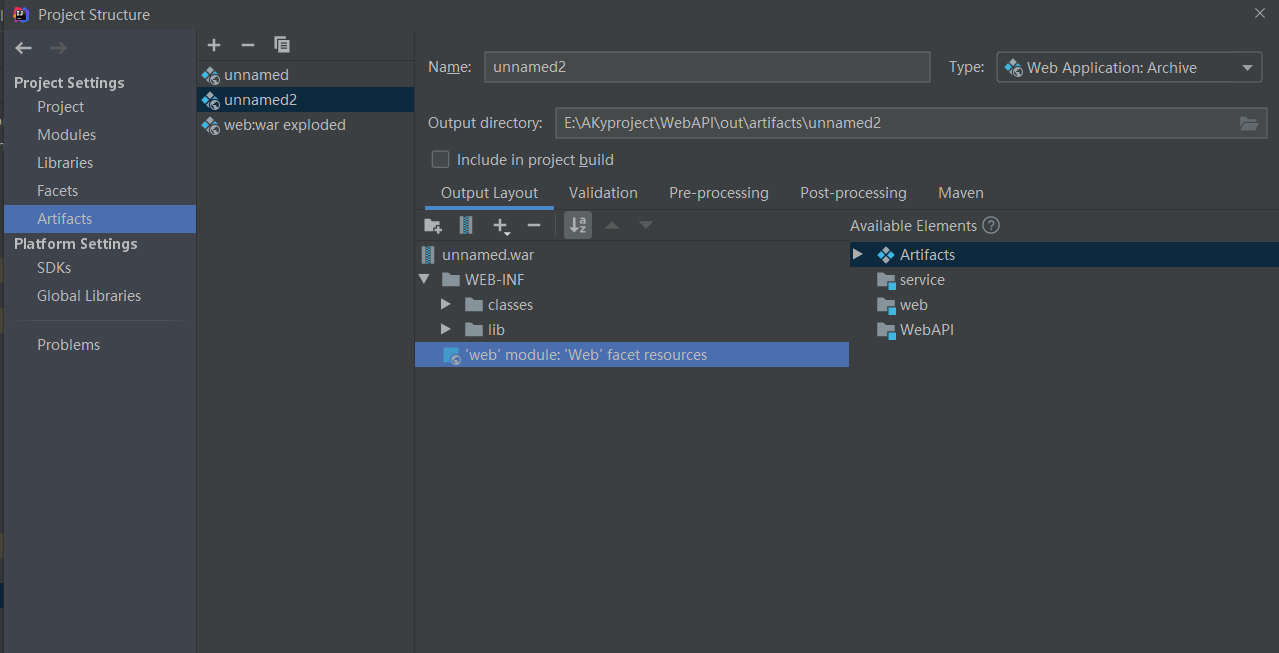Open the Maven tab
Screen dimensions: 1279x653
pos(961,193)
